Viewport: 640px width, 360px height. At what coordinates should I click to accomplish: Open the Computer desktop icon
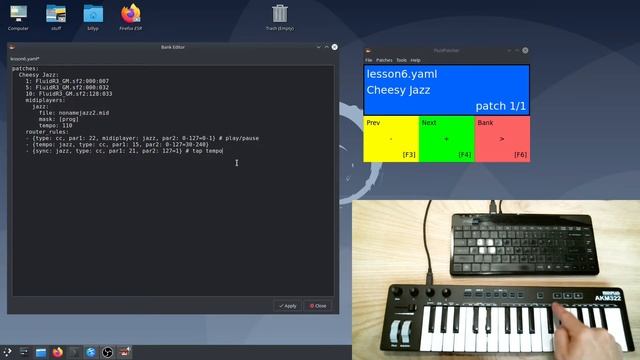tap(18, 17)
